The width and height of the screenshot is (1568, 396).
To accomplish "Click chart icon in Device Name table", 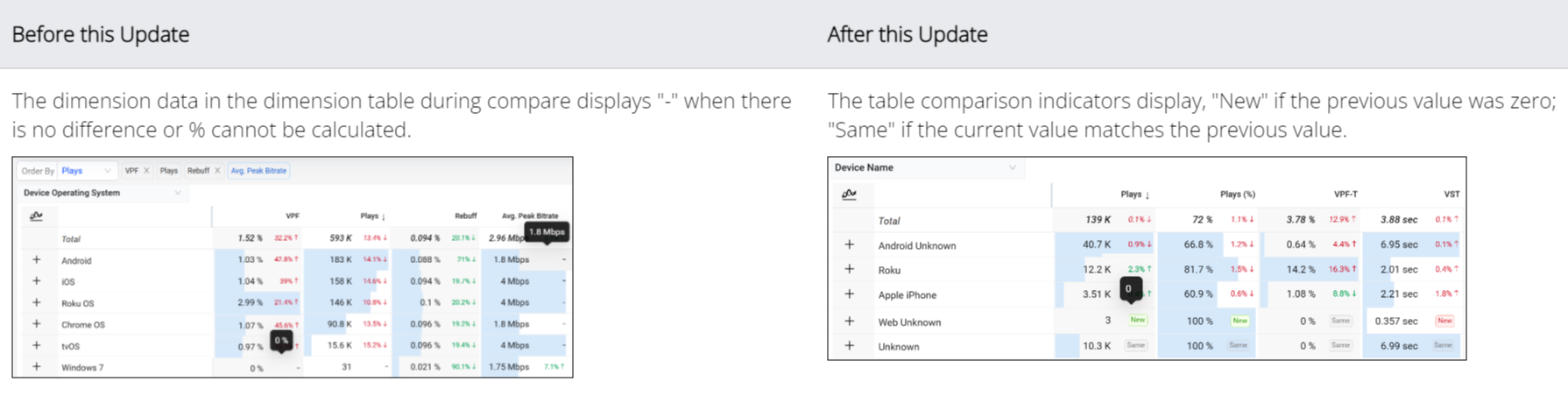I will click(849, 194).
